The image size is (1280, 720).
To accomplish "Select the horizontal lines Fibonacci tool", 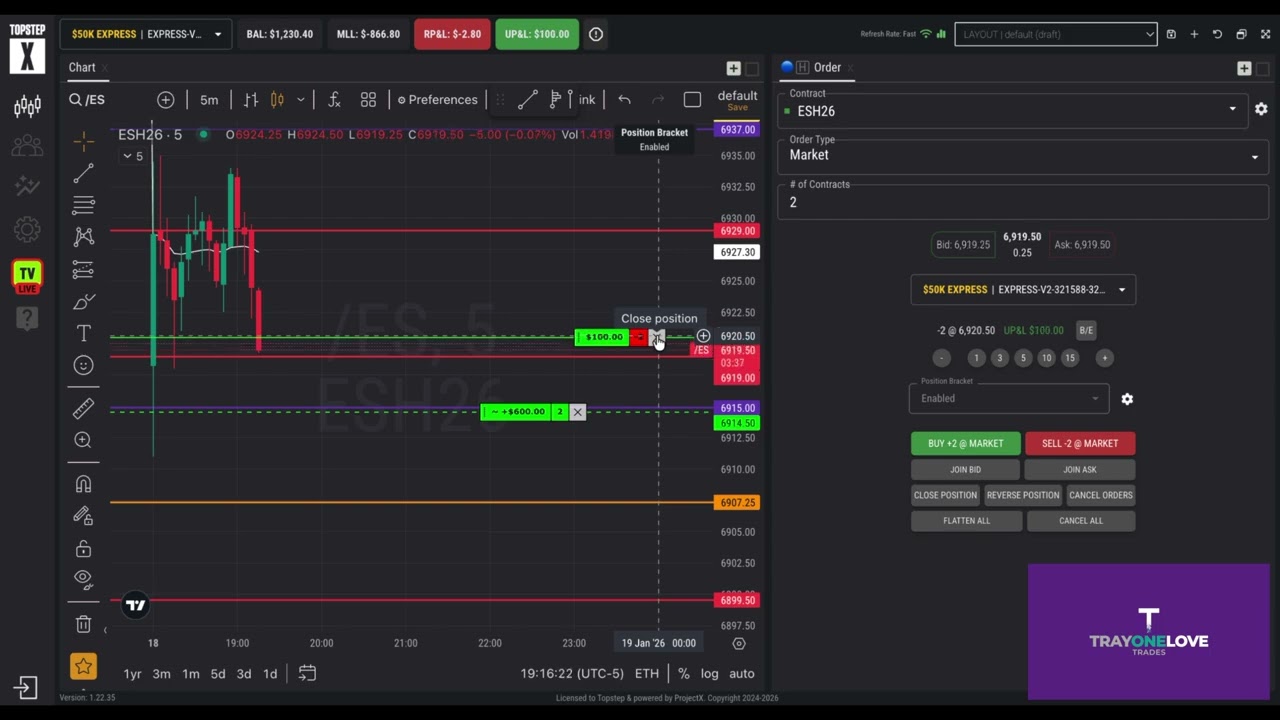I will (x=84, y=205).
